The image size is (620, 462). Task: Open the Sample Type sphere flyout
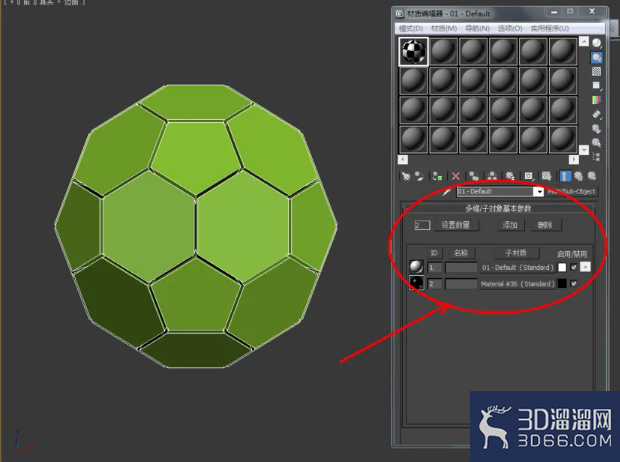point(597,43)
